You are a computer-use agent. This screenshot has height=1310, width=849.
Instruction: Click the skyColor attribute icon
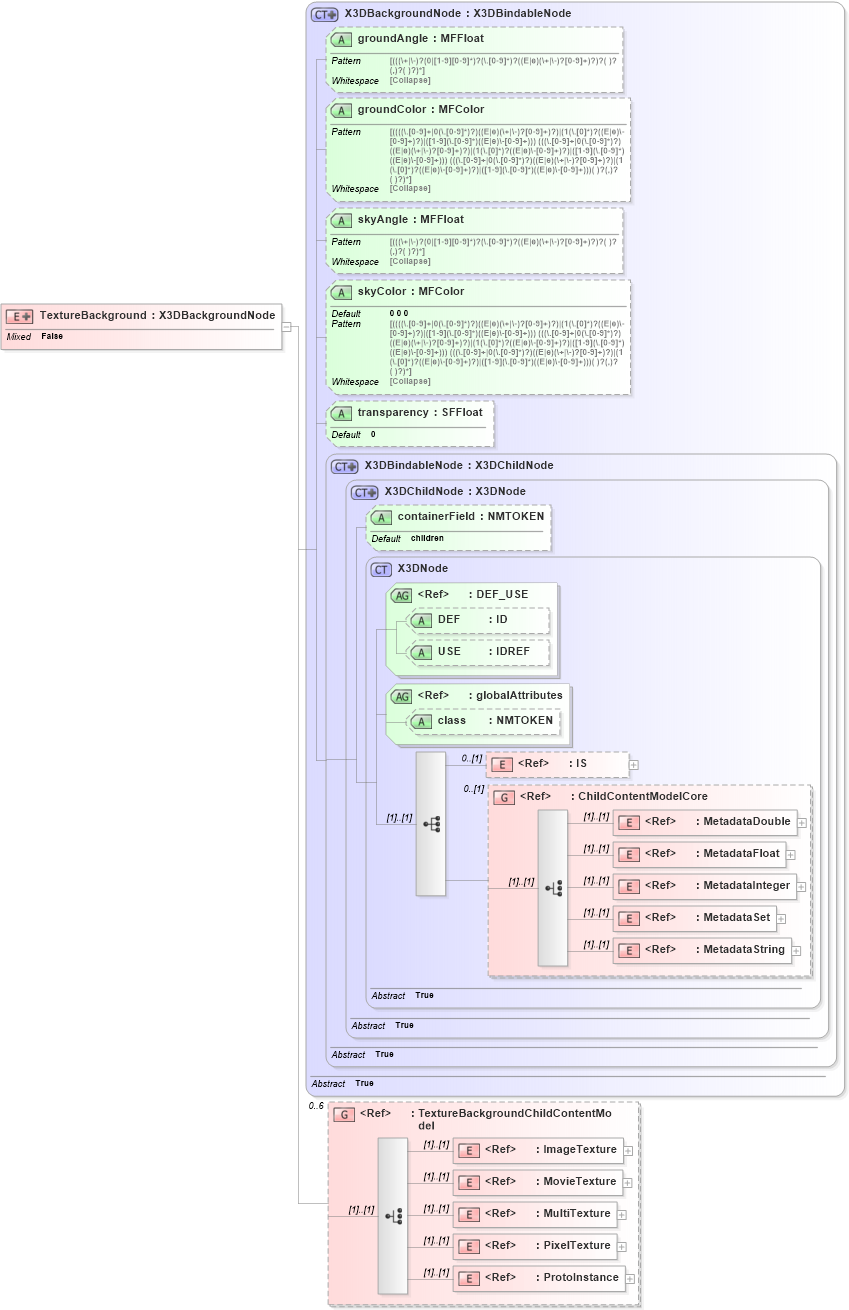coord(342,293)
